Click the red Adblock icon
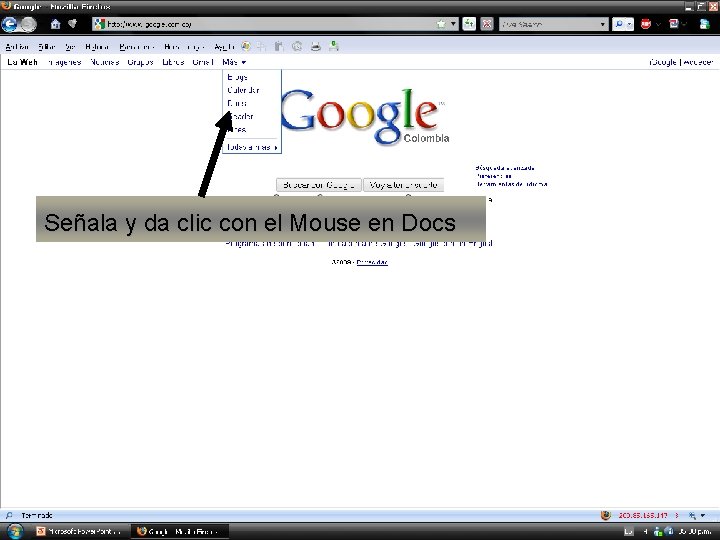 point(646,24)
